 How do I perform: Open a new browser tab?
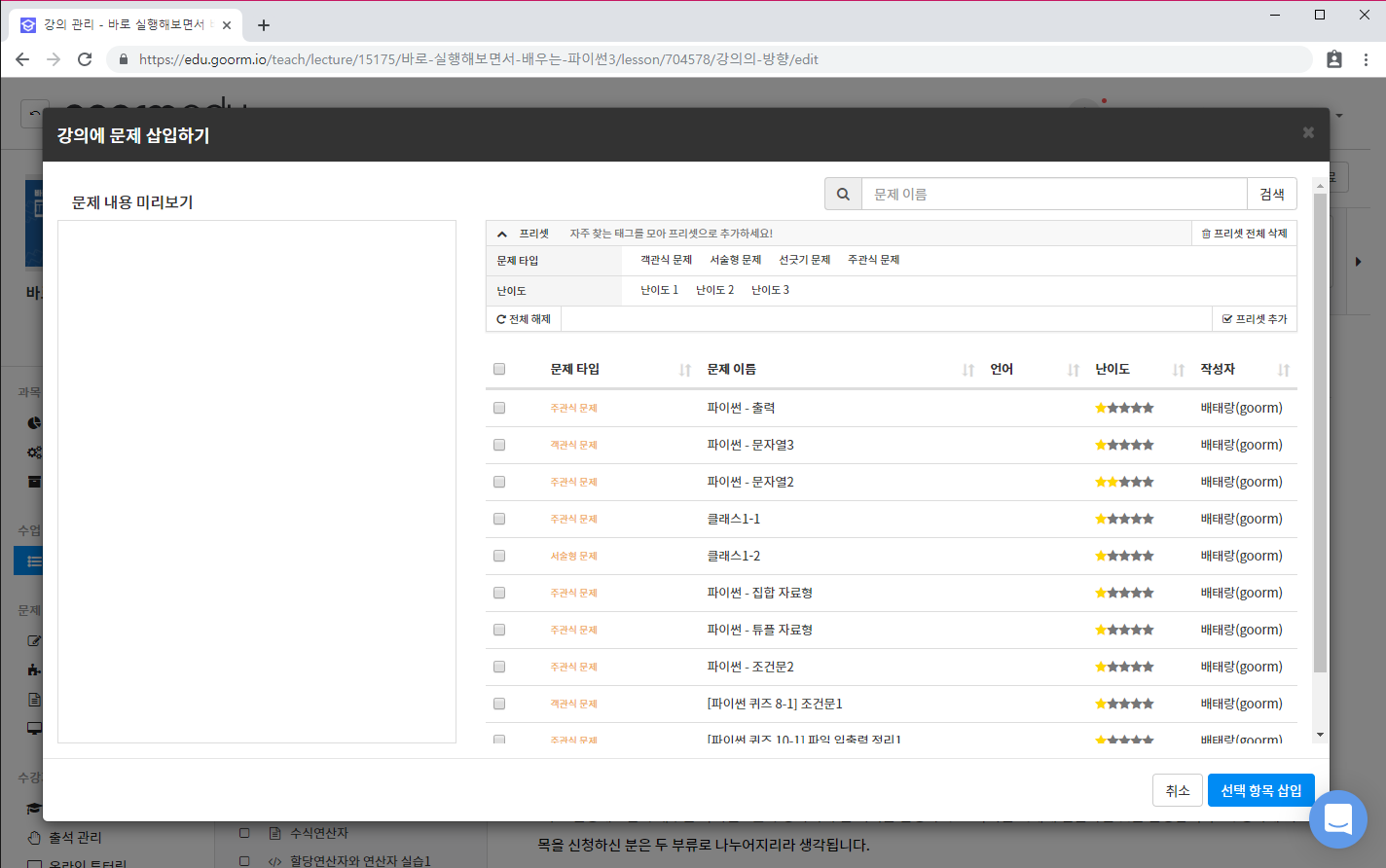click(264, 25)
